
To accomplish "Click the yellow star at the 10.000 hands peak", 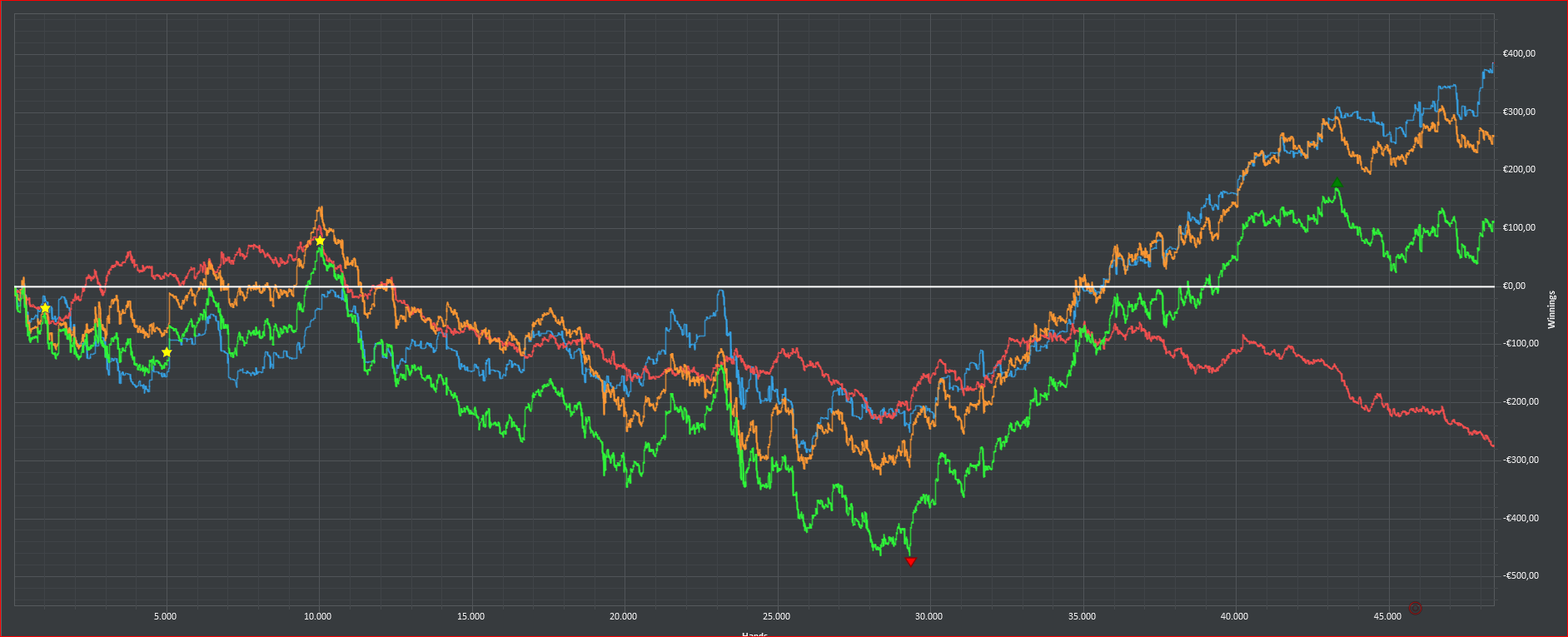I will tap(320, 241).
